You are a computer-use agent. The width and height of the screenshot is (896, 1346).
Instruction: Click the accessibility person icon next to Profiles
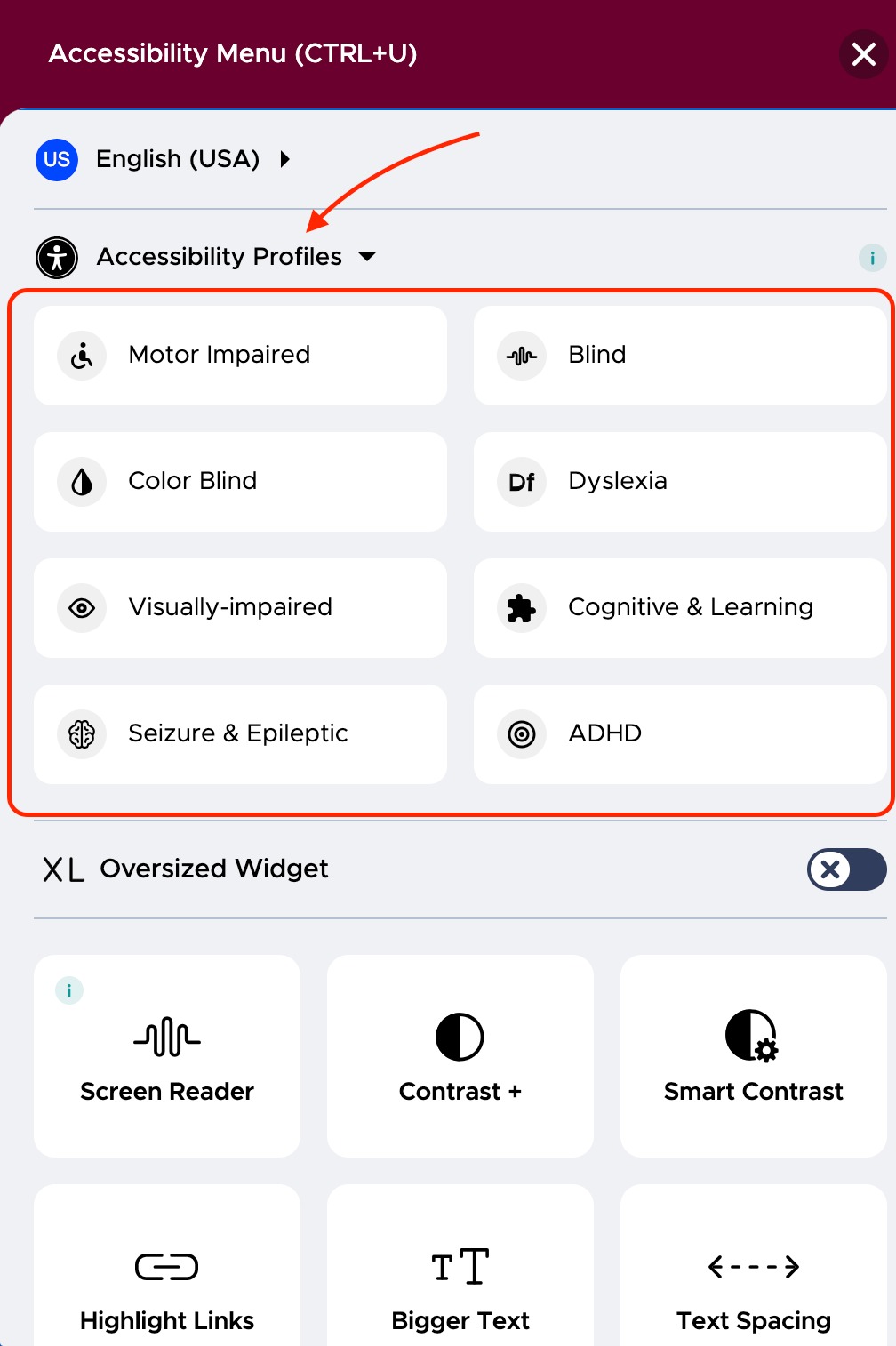click(x=56, y=257)
